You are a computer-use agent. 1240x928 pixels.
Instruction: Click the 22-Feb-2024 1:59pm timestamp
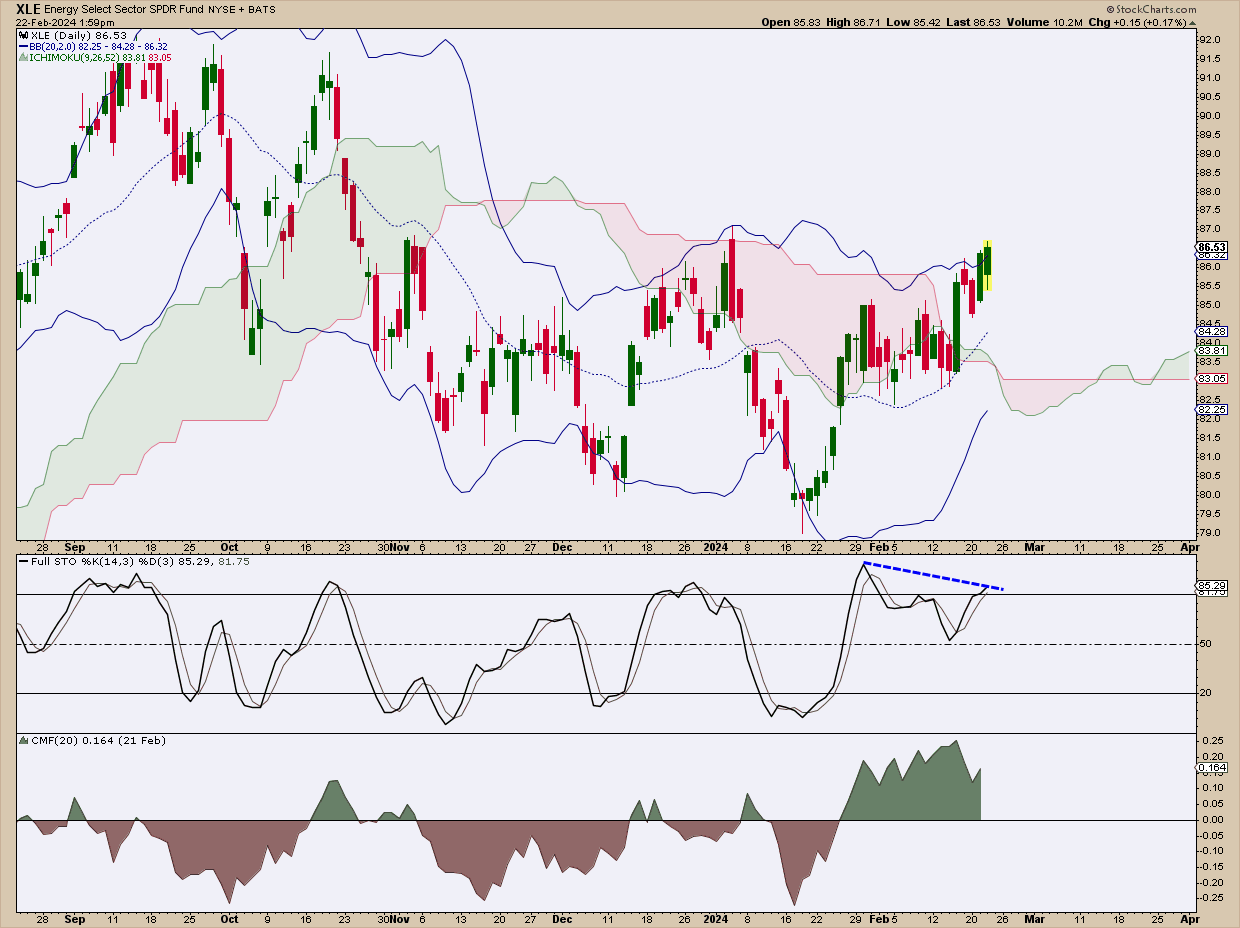coord(63,22)
